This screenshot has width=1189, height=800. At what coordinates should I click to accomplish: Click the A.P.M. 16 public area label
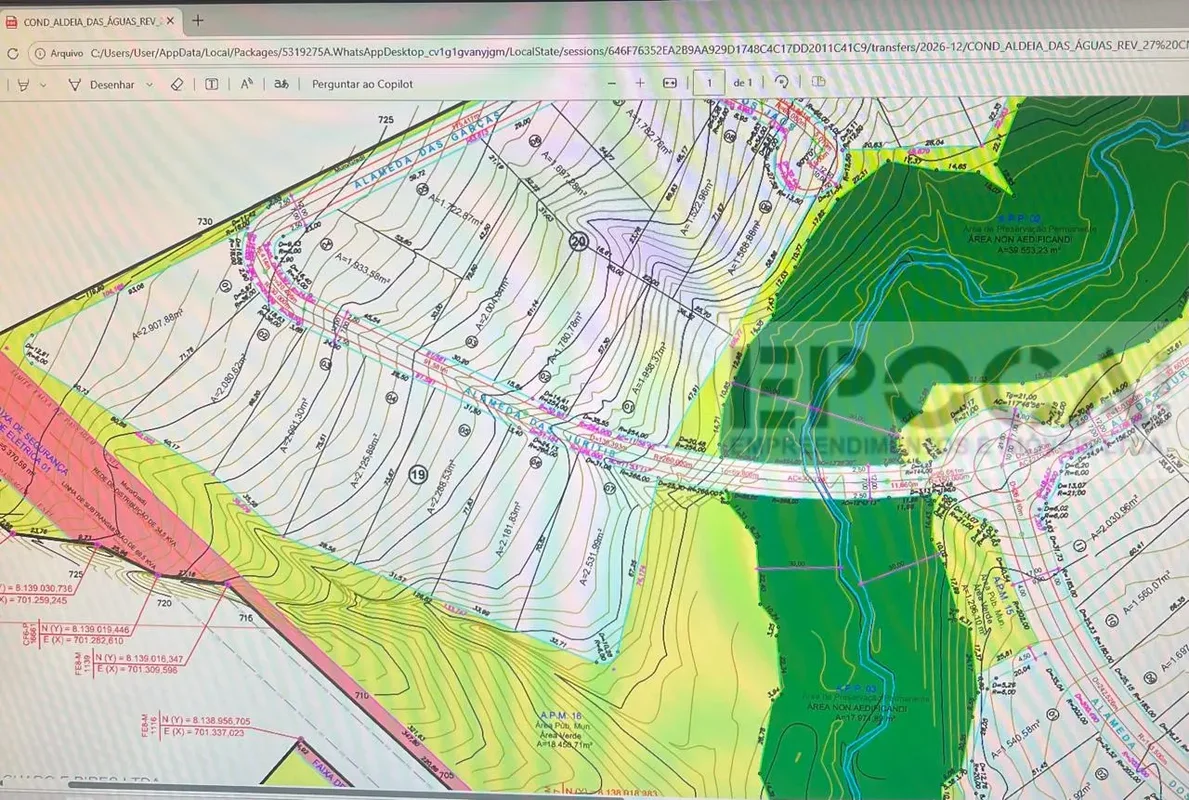tap(562, 715)
